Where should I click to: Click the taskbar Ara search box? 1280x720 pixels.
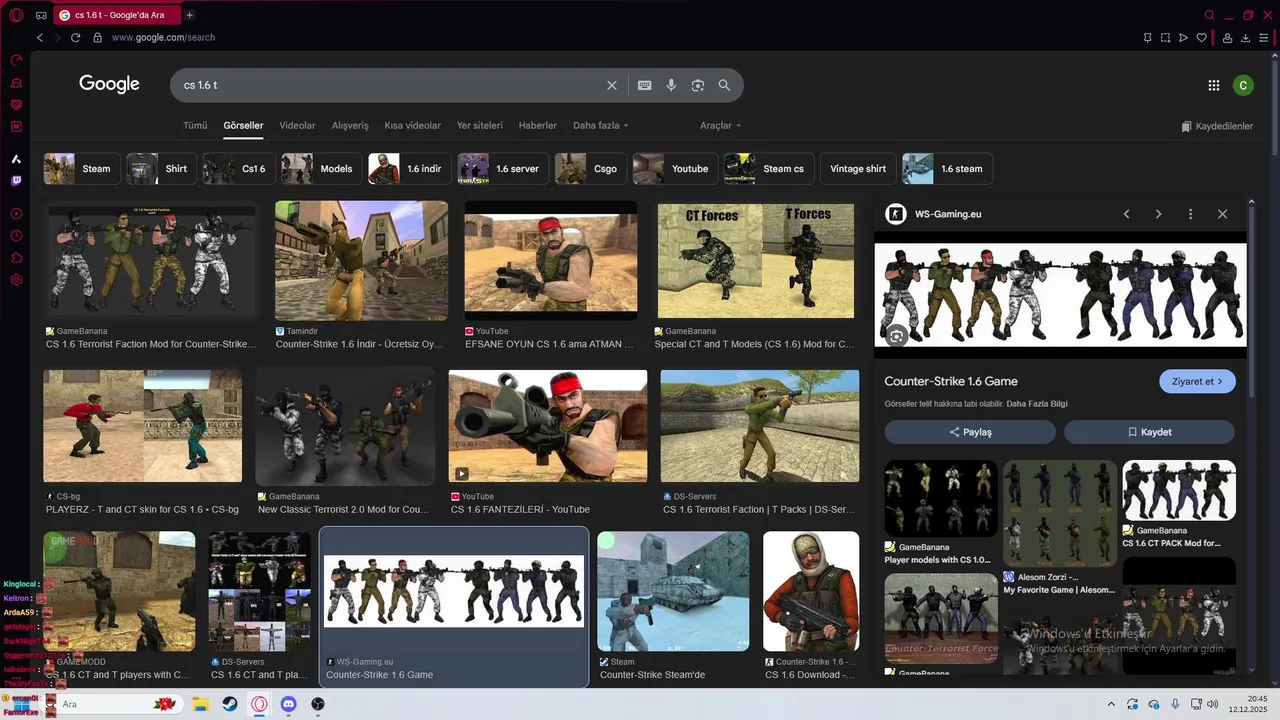(x=113, y=704)
